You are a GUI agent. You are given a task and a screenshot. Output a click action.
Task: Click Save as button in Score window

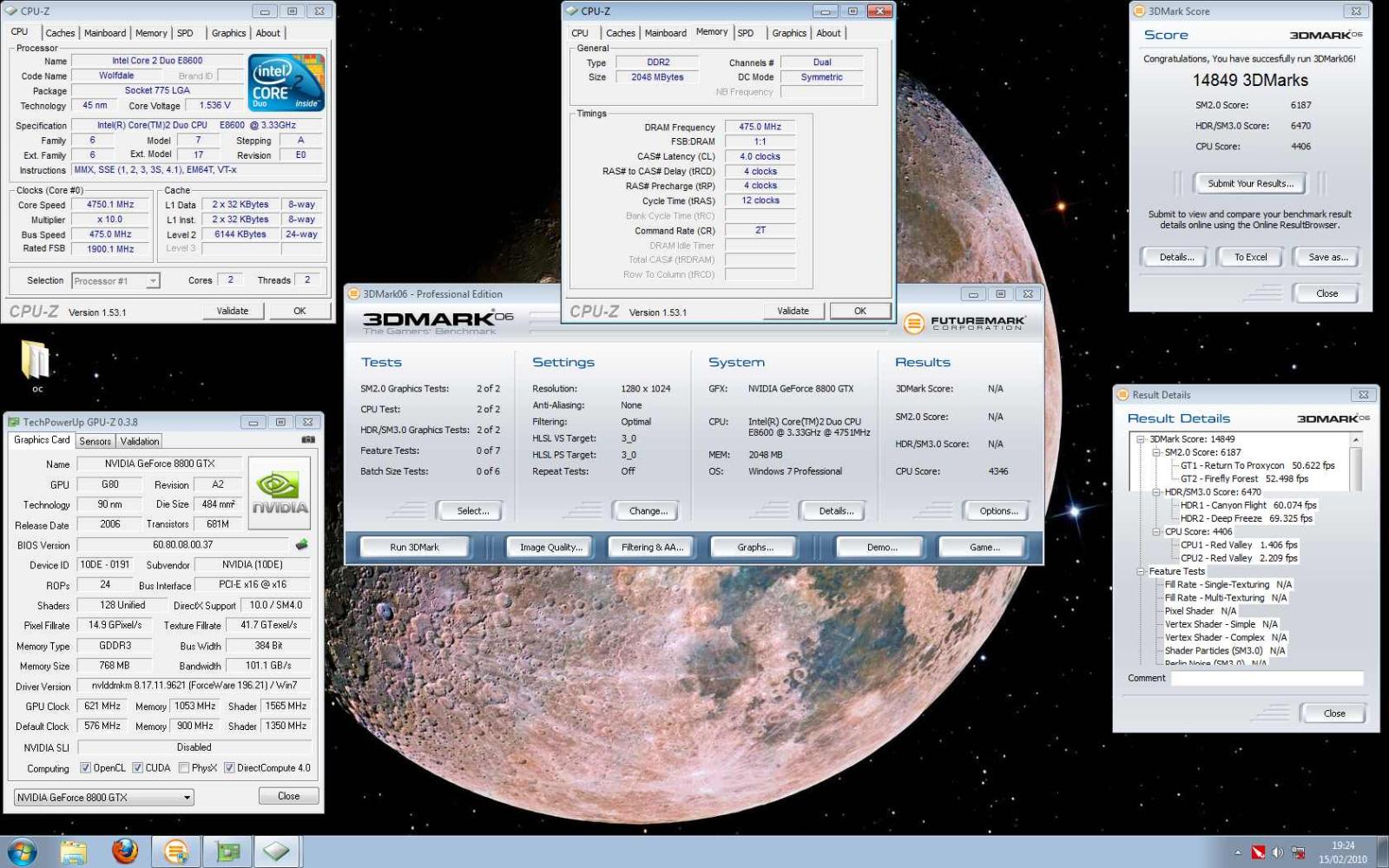[x=1327, y=257]
